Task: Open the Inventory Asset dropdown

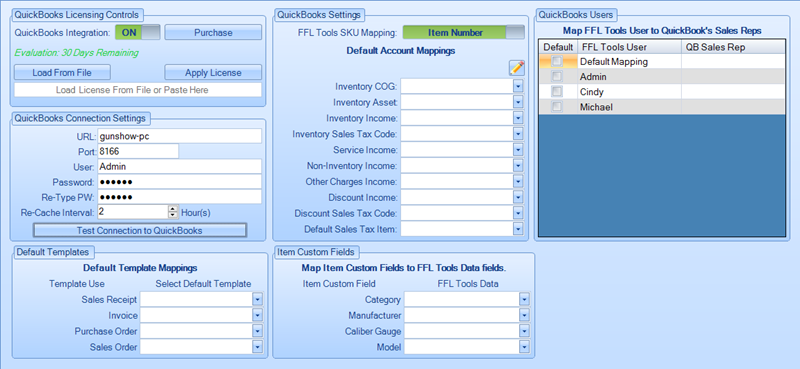Action: point(518,102)
